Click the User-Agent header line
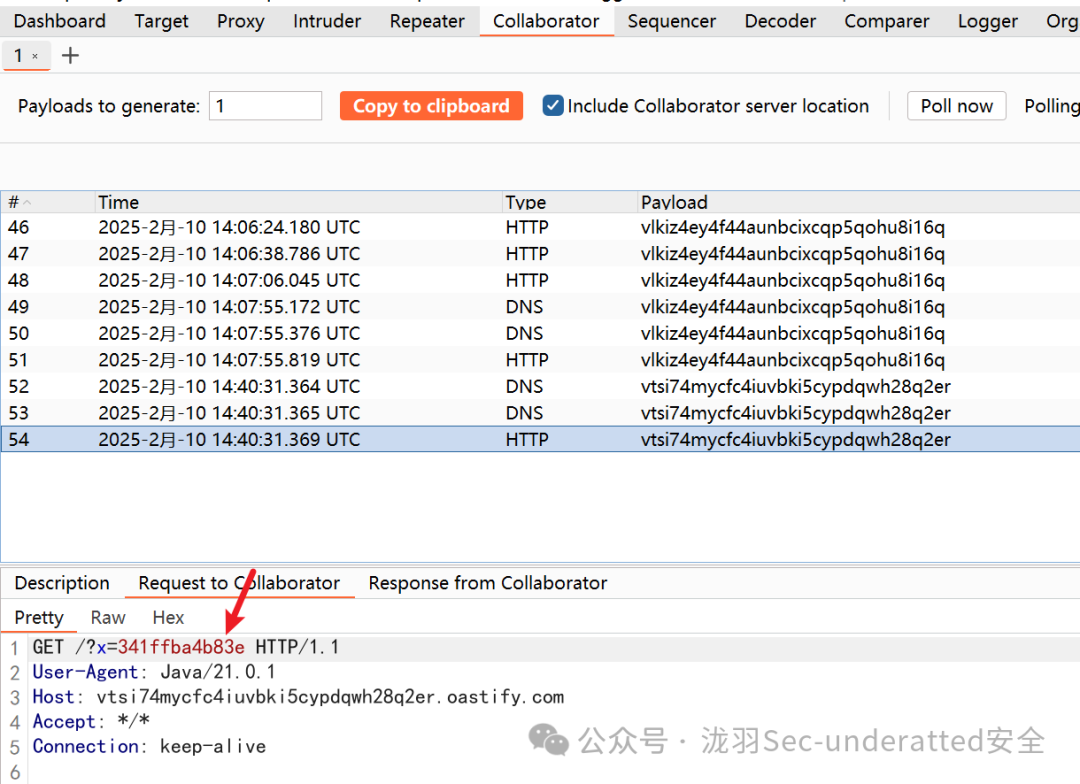The image size is (1080, 784). 154,672
